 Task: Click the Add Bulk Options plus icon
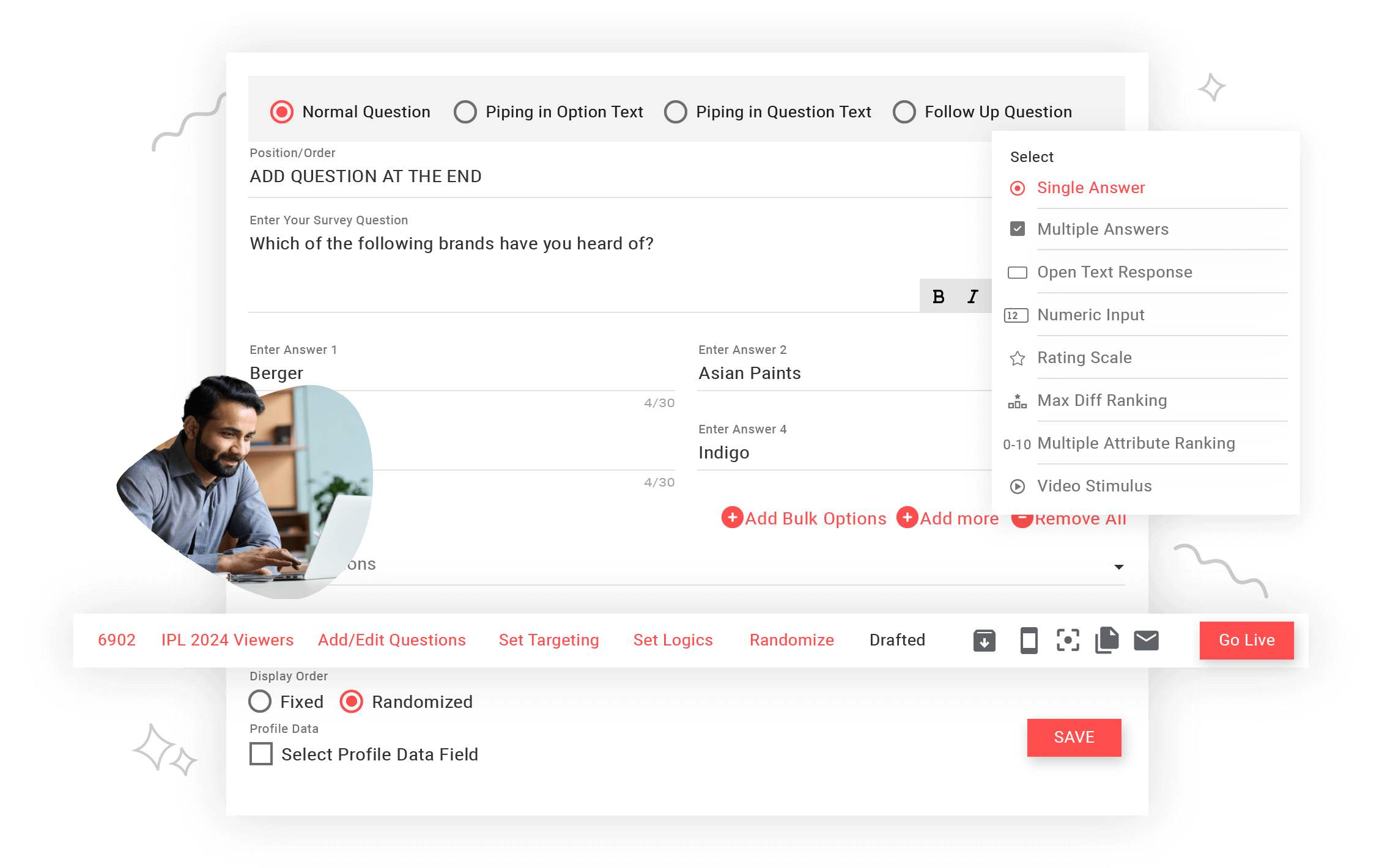[x=732, y=518]
